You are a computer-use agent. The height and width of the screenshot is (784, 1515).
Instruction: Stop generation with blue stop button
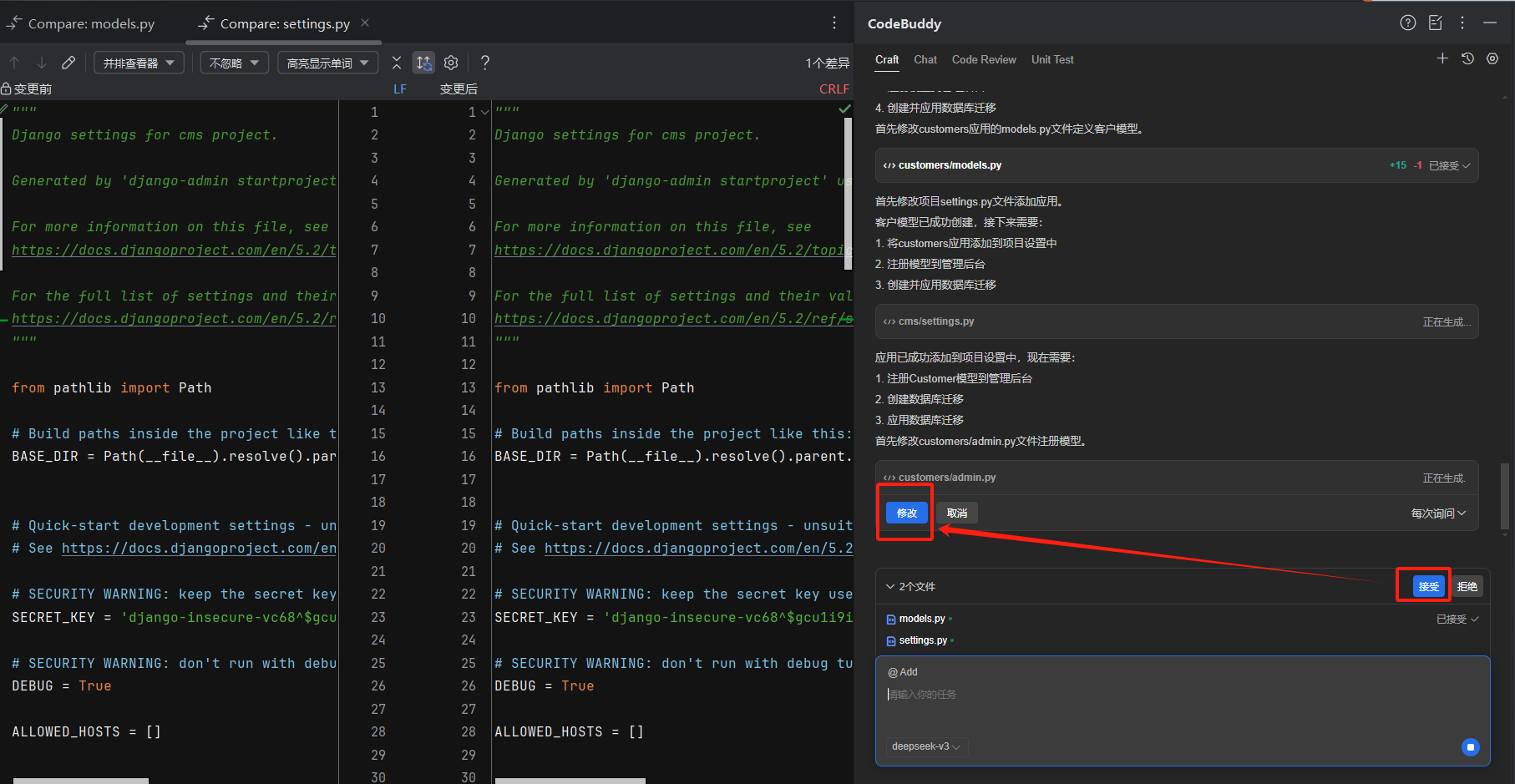[x=1471, y=747]
